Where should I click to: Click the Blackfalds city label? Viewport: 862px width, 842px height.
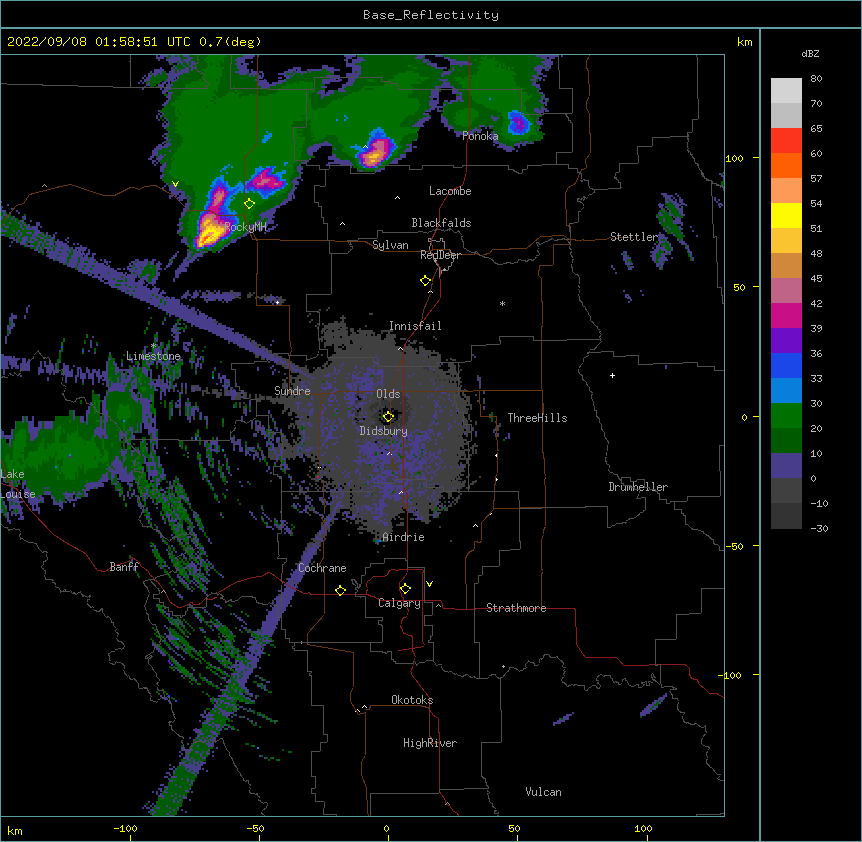coord(441,223)
